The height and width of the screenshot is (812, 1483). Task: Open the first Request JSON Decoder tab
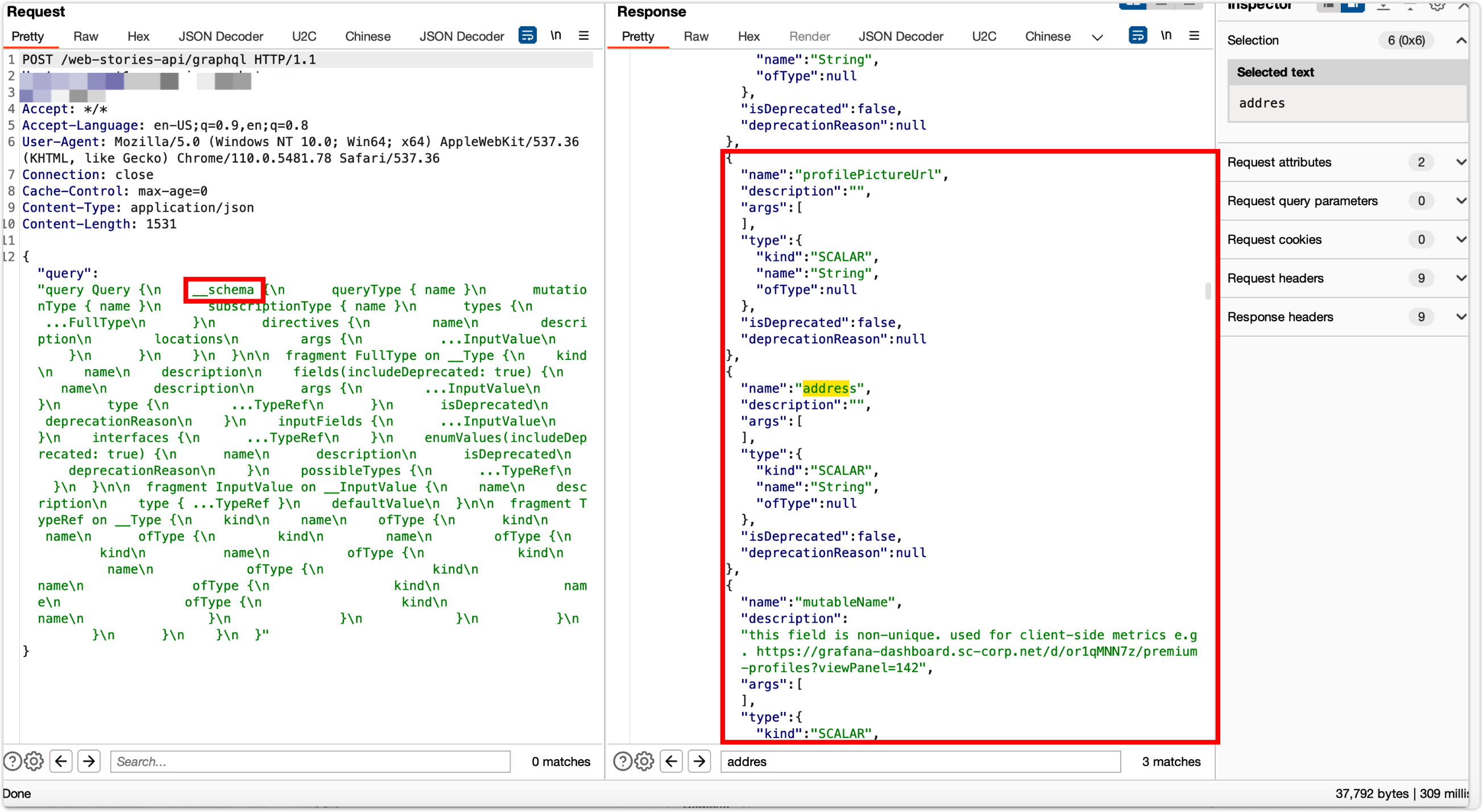pos(221,36)
